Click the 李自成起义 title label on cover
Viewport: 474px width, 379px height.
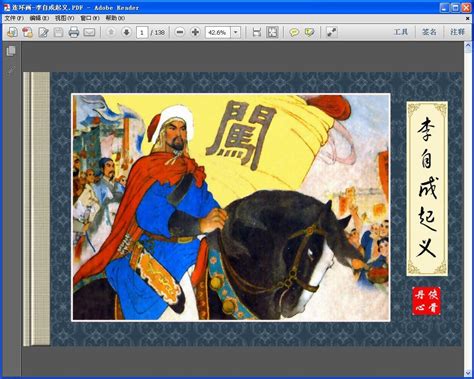[x=427, y=189]
